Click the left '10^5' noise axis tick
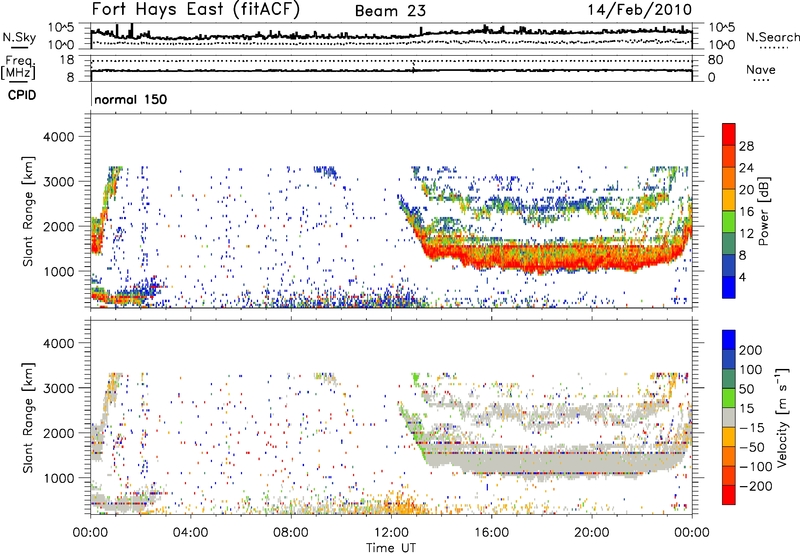This screenshot has height=554, width=800. tap(61, 28)
